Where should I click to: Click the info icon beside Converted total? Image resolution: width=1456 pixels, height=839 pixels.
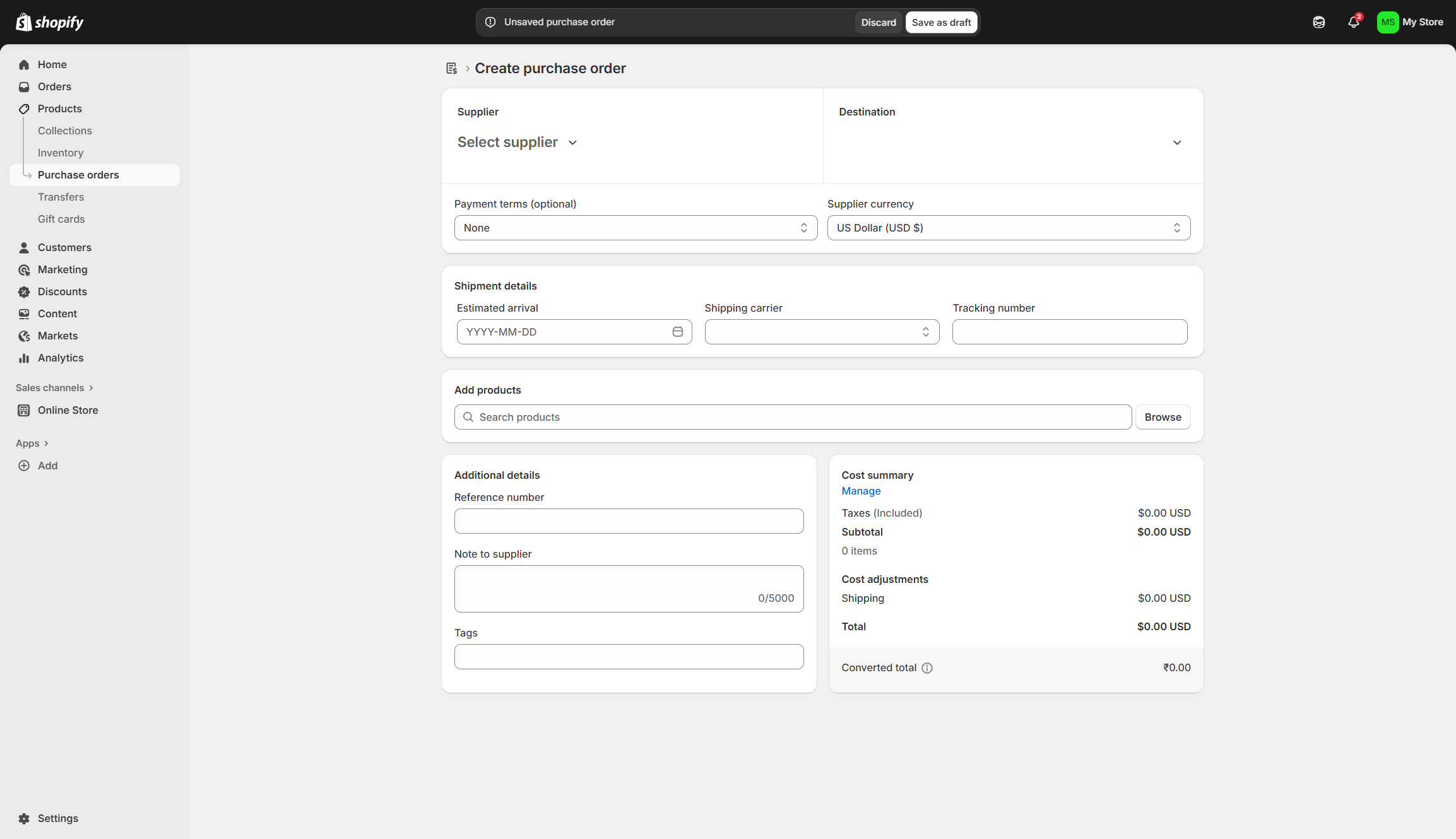tap(926, 667)
